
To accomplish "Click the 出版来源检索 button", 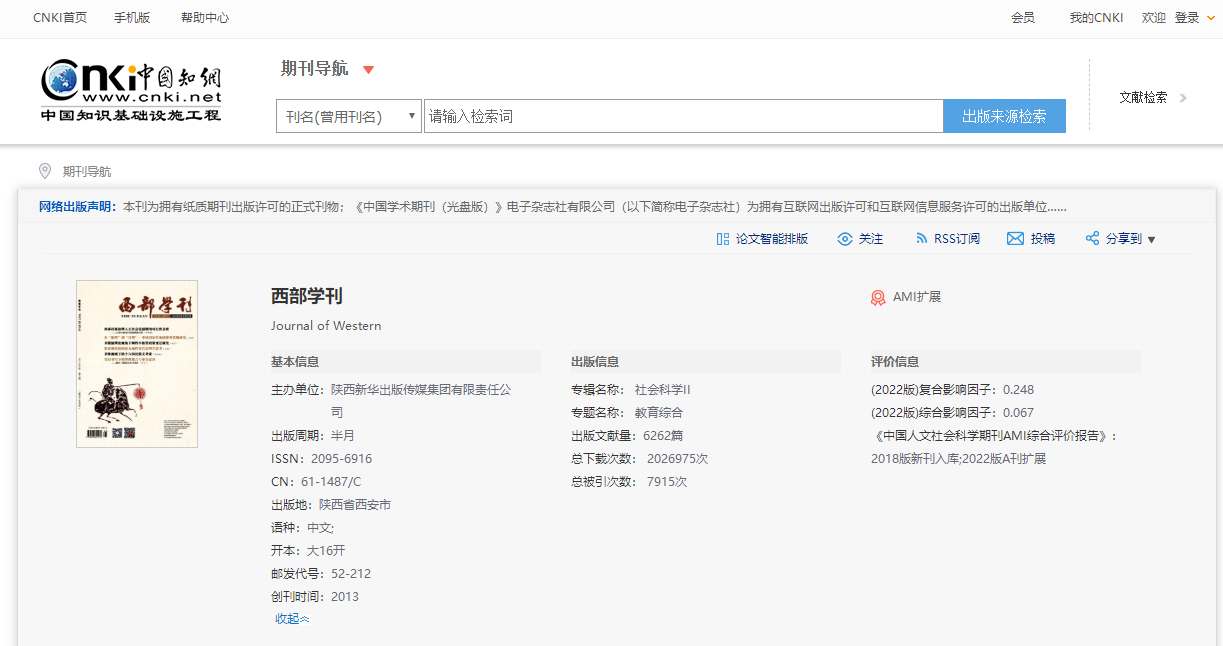I will click(1004, 116).
